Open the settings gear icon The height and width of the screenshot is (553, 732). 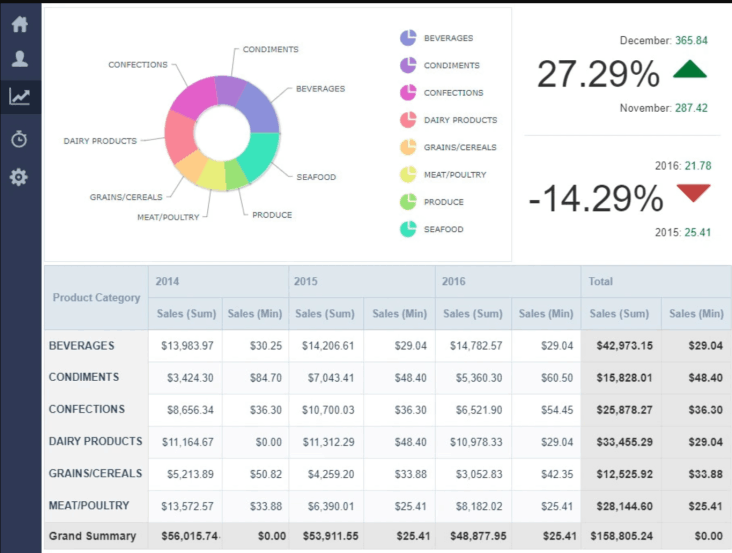(x=20, y=177)
